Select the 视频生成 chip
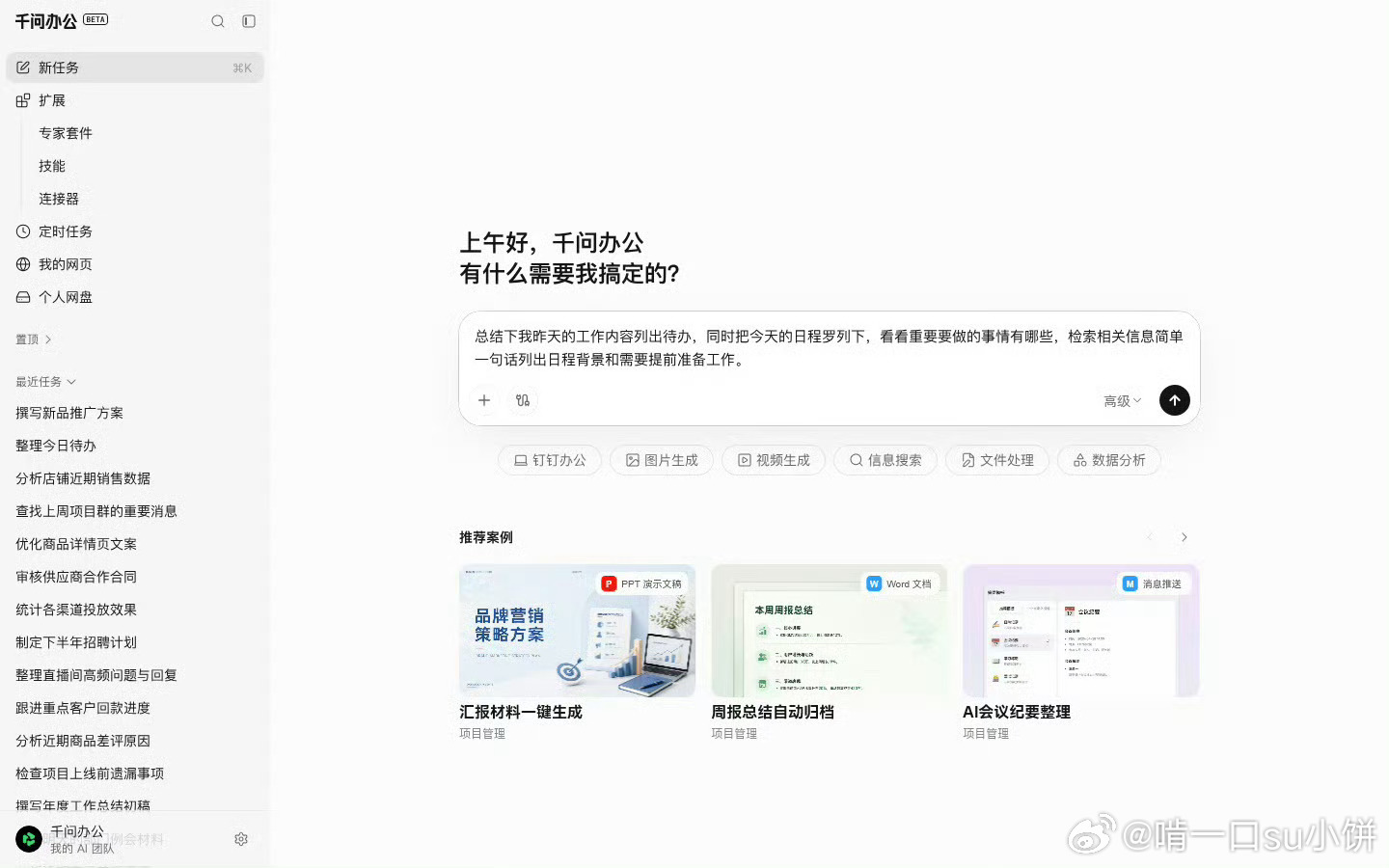The image size is (1389, 868). click(x=774, y=460)
